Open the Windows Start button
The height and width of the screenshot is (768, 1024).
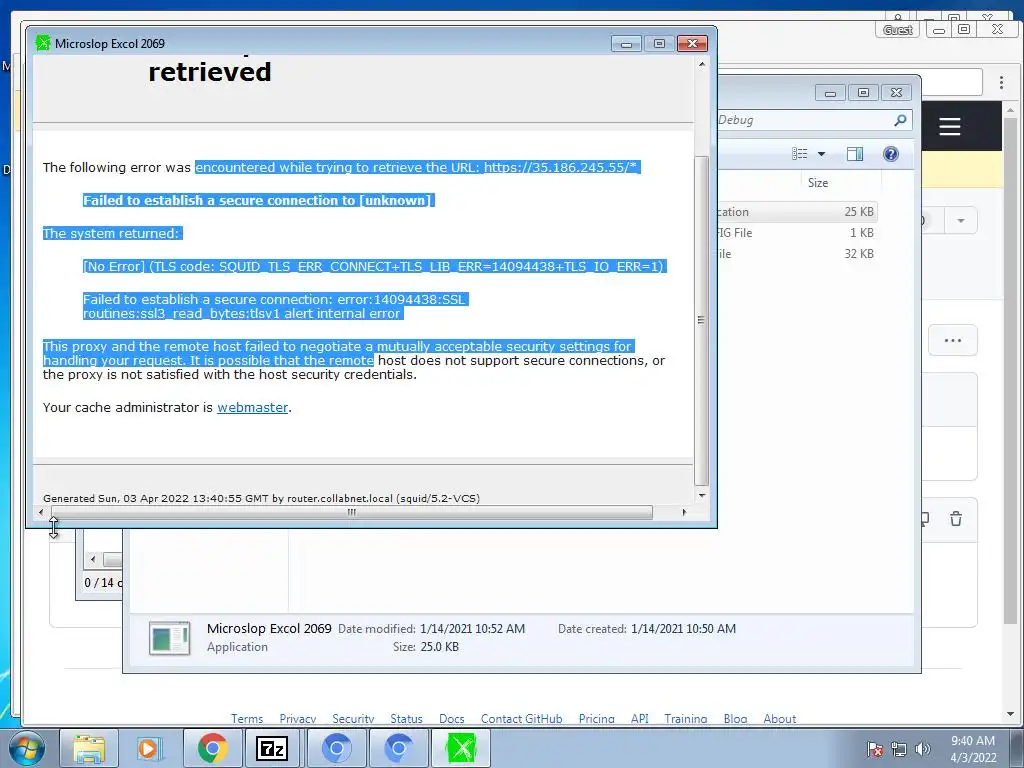click(x=27, y=748)
